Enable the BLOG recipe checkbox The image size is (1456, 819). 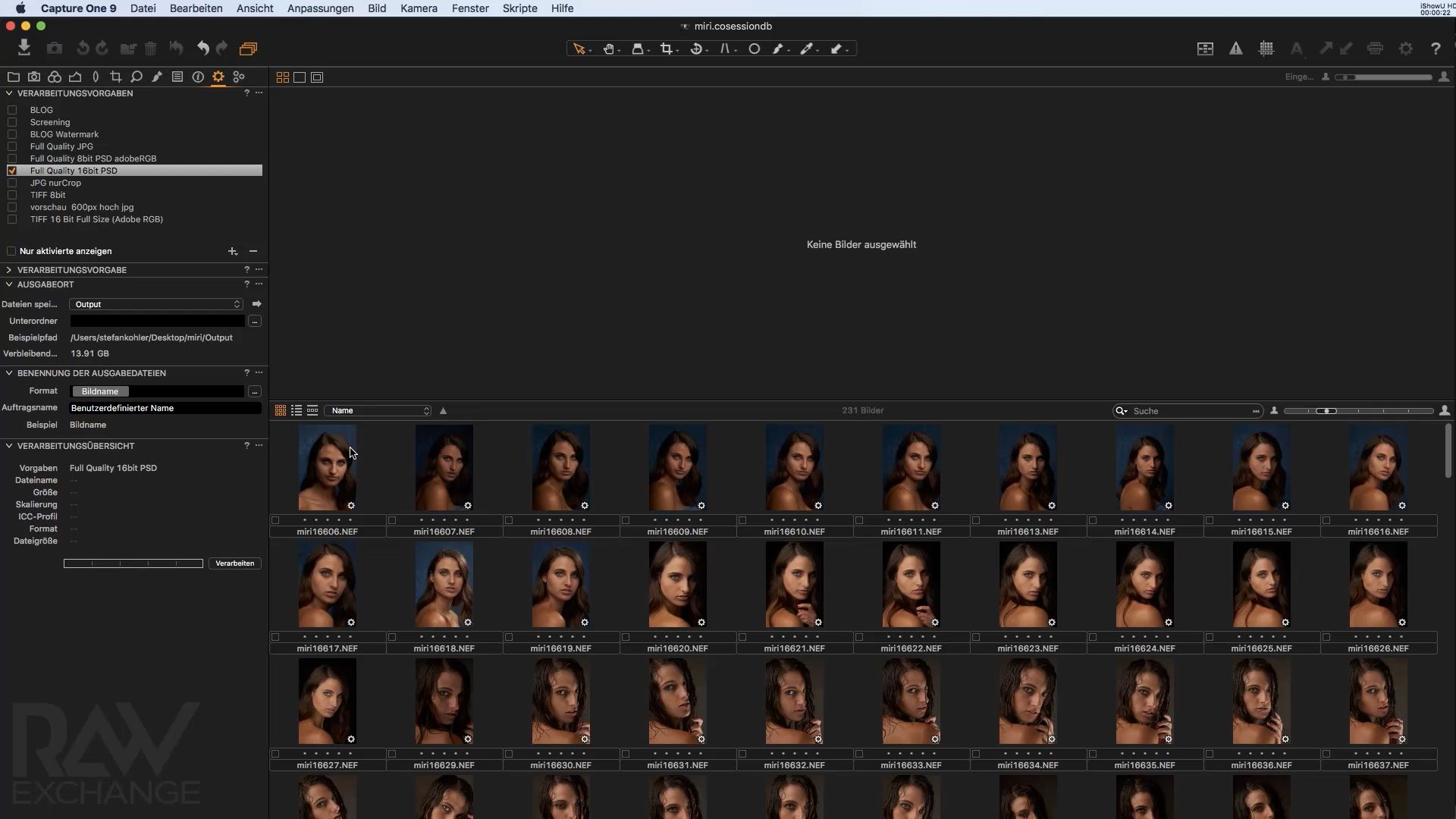(12, 110)
